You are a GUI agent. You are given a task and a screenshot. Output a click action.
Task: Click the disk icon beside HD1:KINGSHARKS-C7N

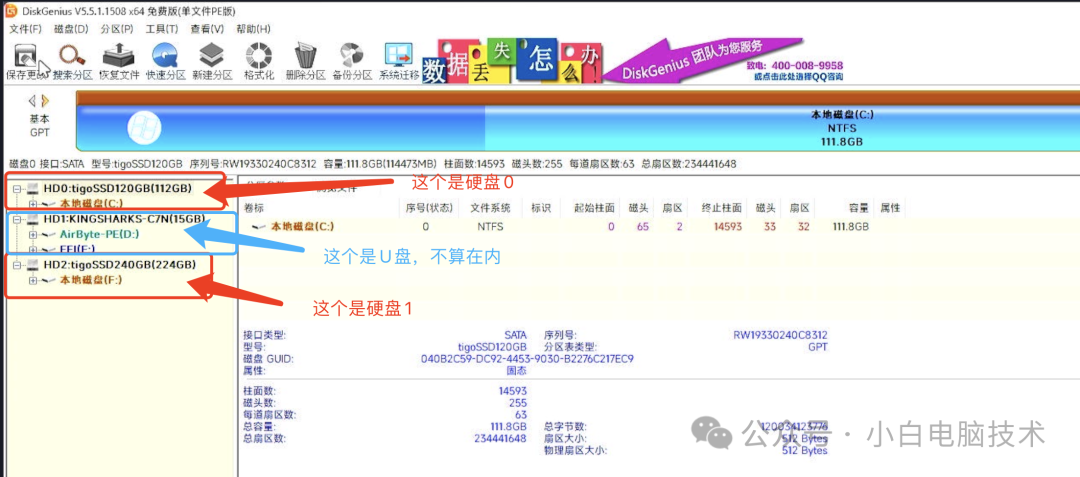pos(33,219)
